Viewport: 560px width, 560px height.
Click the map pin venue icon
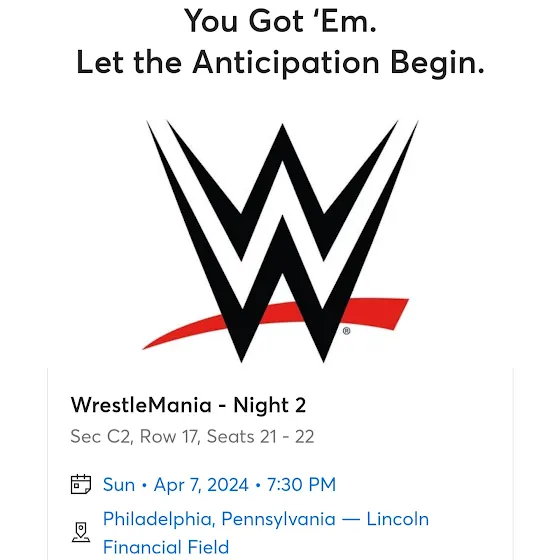click(x=81, y=532)
